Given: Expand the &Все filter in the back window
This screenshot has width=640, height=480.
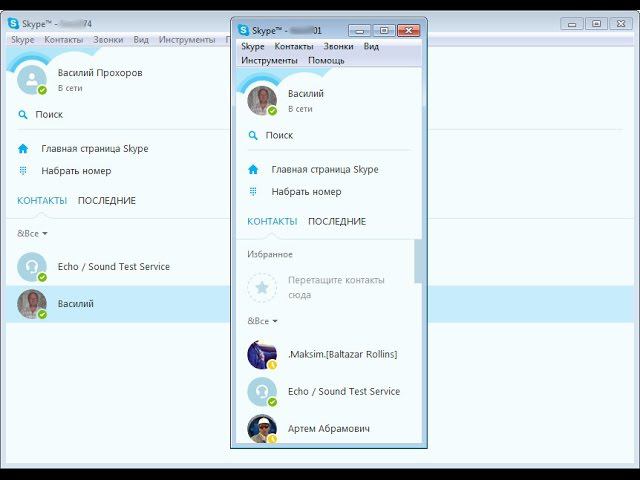Looking at the screenshot, I should click(x=32, y=234).
